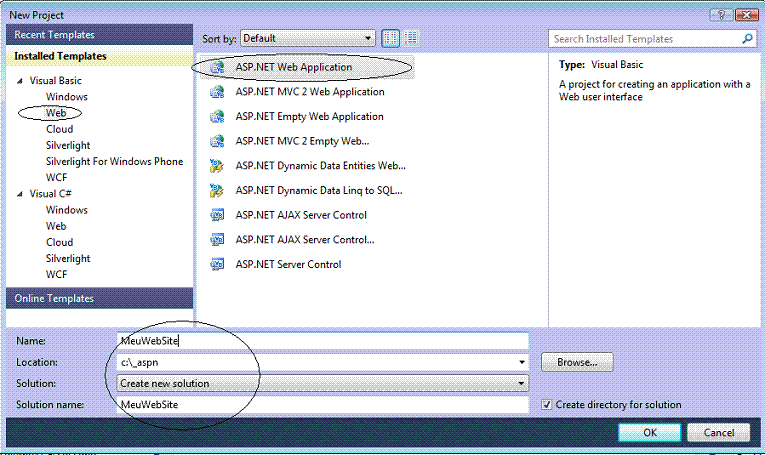Select ASP.NET Dynamic Data Linq to SQL... text
Screen dimensions: 765x455
point(319,190)
